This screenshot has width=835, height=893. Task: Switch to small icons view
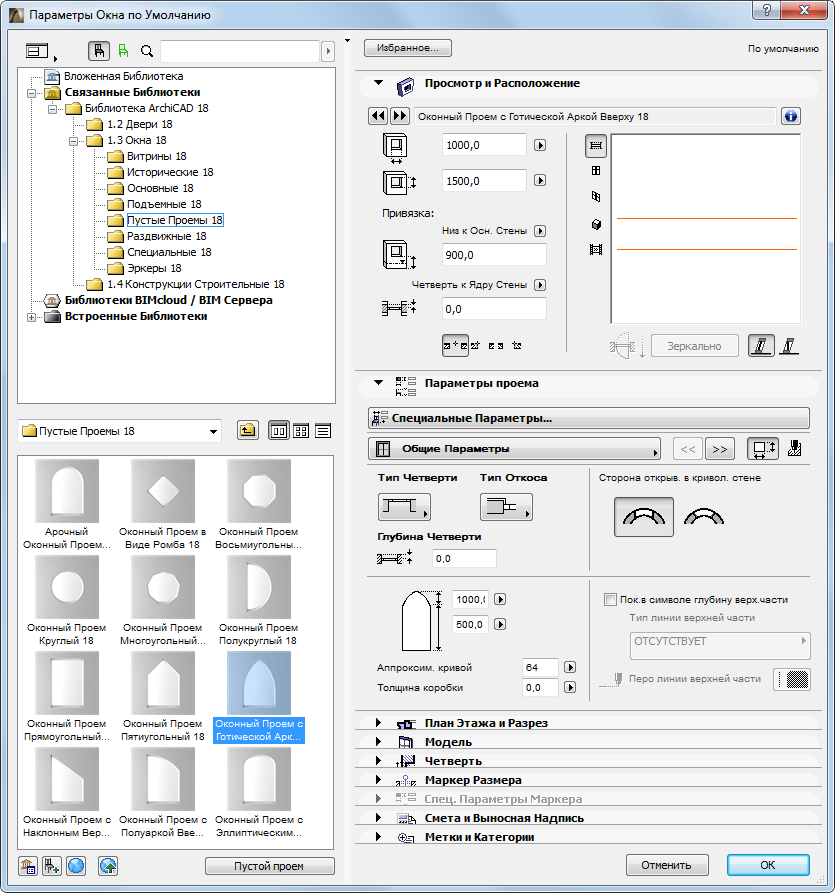tap(301, 431)
